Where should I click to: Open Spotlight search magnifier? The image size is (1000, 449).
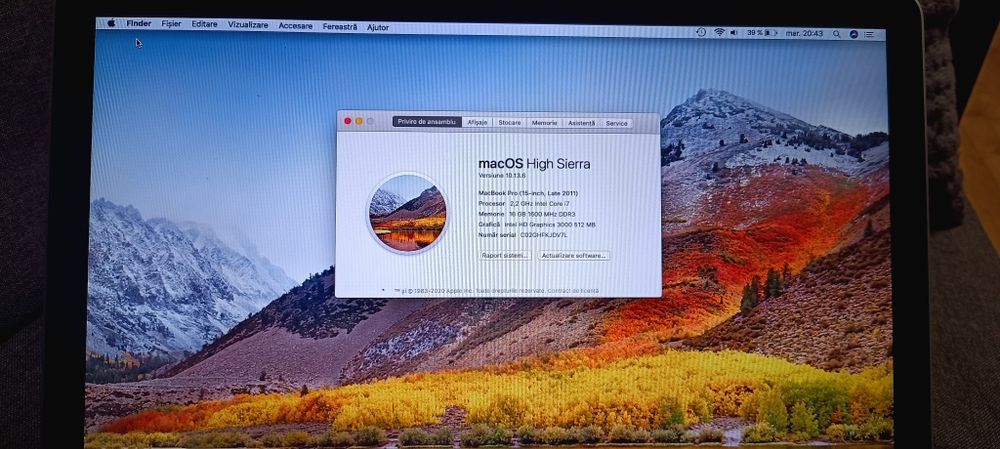(x=836, y=34)
